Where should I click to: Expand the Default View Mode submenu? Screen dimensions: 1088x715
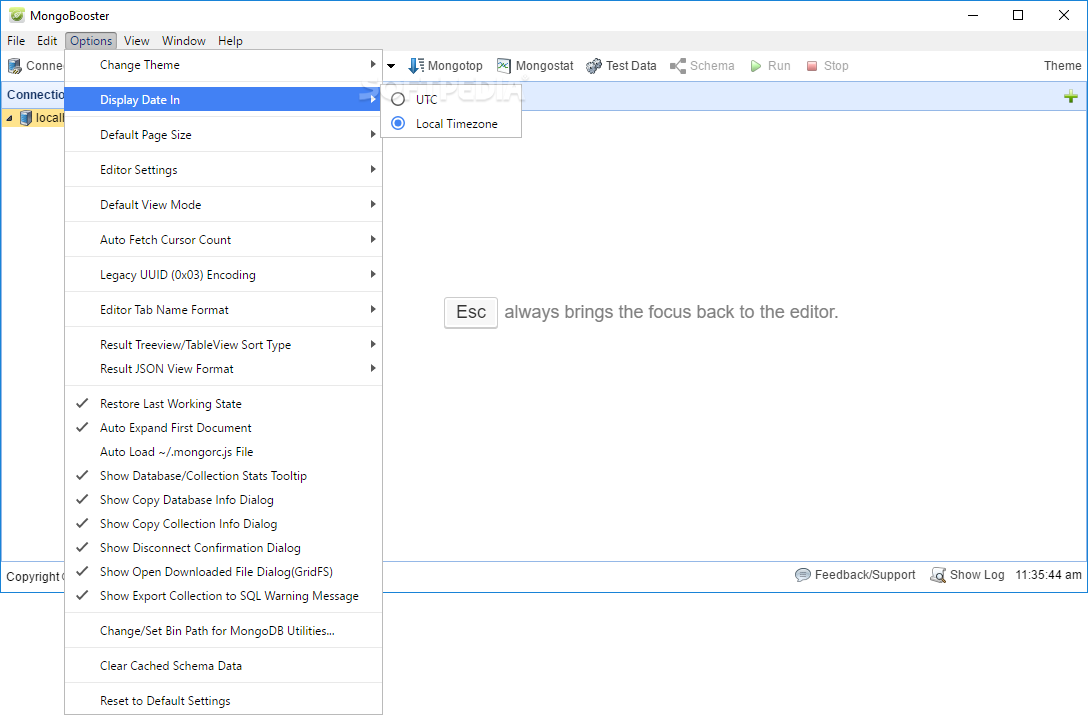pyautogui.click(x=223, y=205)
